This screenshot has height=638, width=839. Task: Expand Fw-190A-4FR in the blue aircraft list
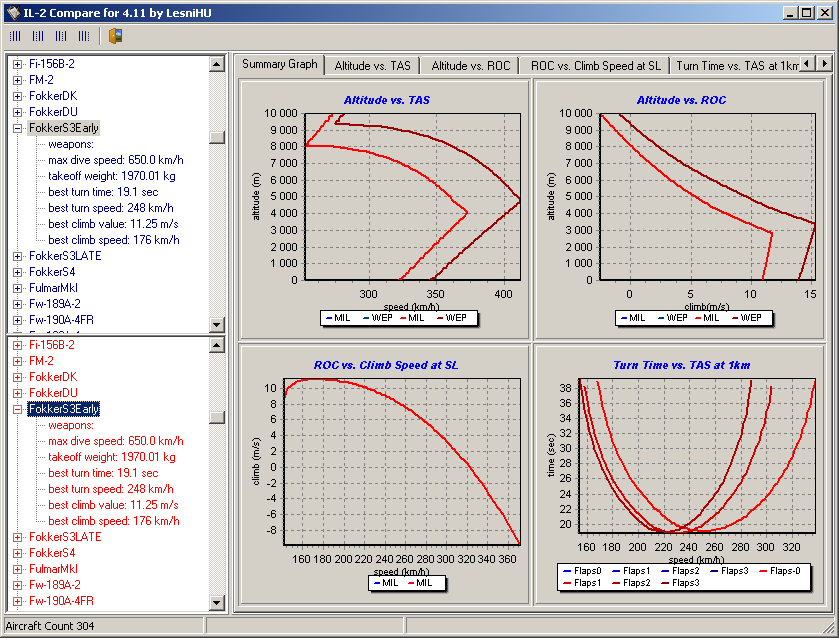pos(18,321)
